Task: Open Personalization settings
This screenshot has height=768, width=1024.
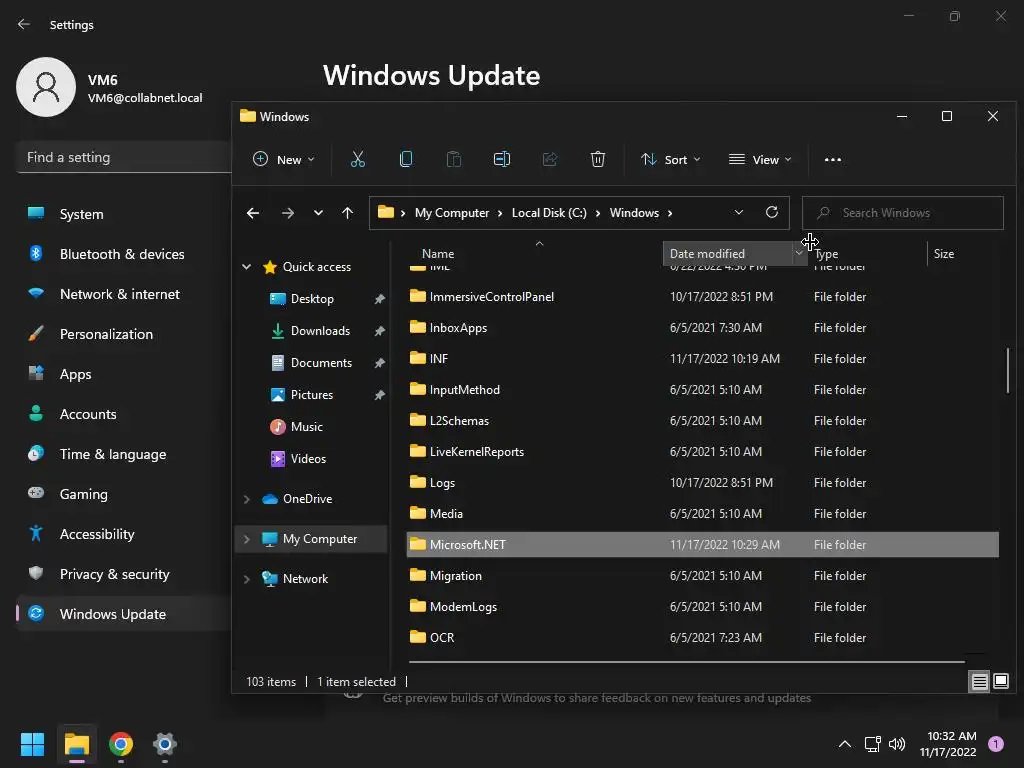Action: coord(124,334)
